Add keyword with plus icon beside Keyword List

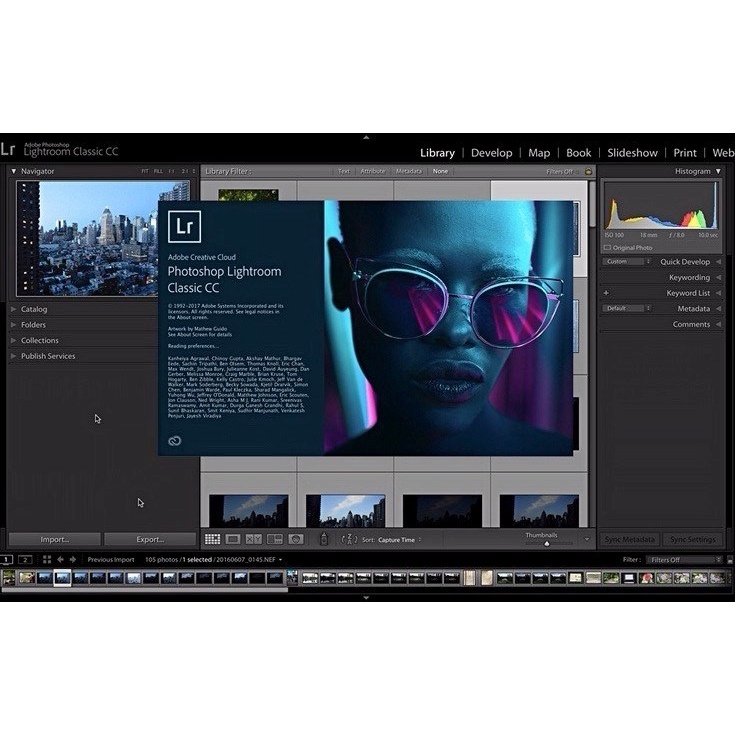tap(606, 293)
